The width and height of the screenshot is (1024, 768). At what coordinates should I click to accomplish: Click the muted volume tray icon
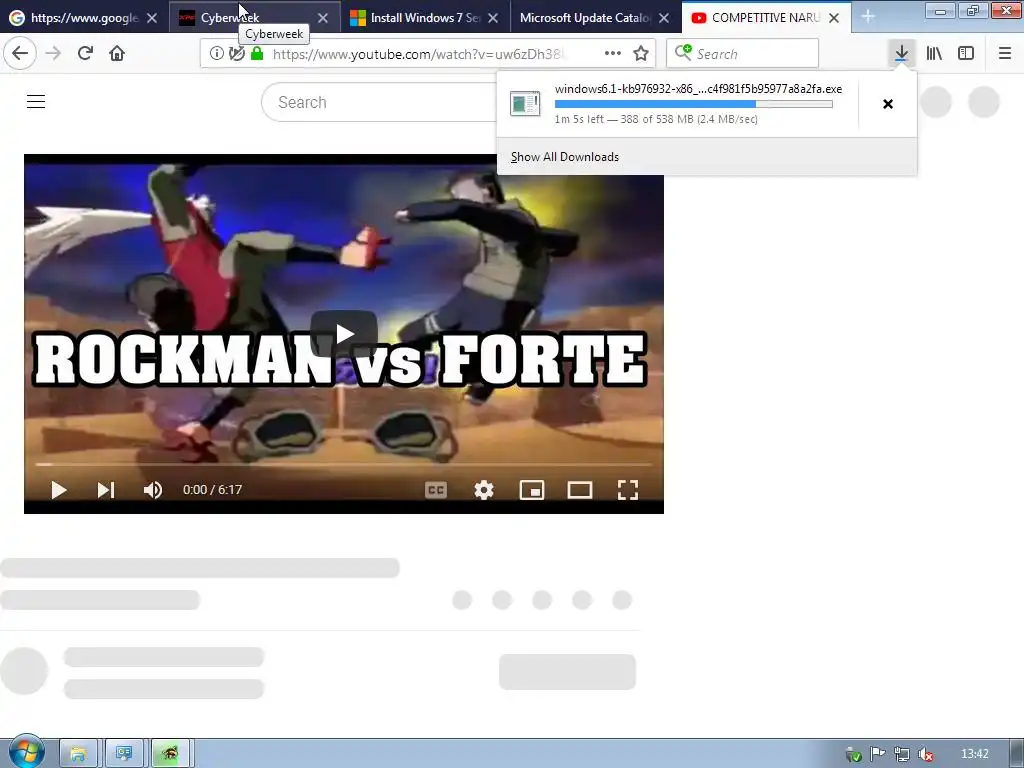pos(925,754)
